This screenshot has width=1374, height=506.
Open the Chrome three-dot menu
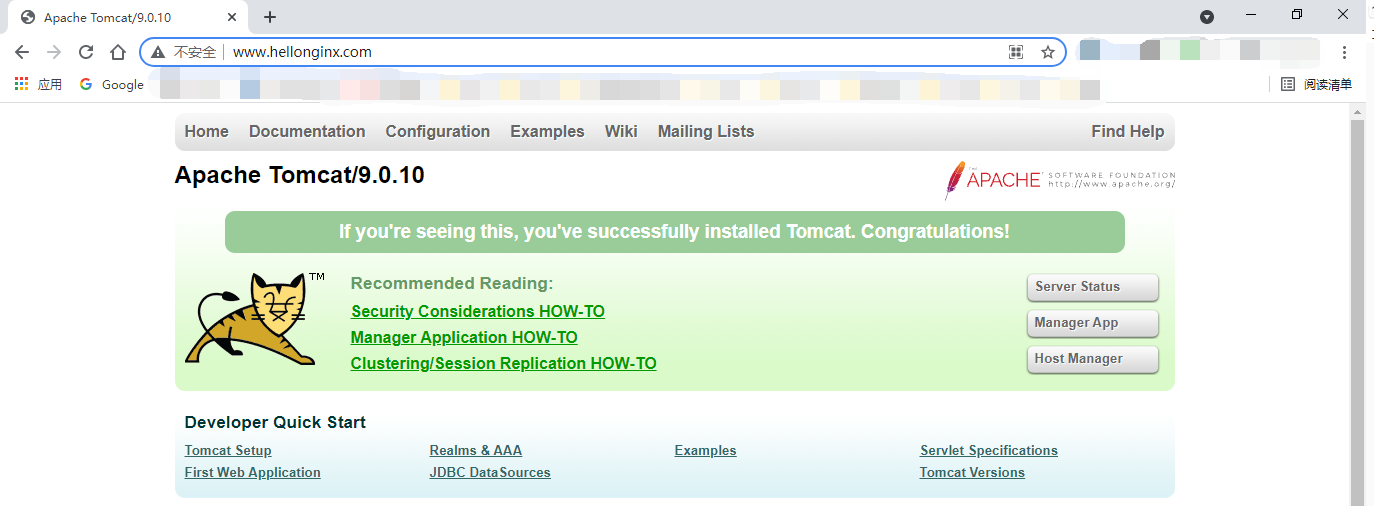coord(1345,52)
